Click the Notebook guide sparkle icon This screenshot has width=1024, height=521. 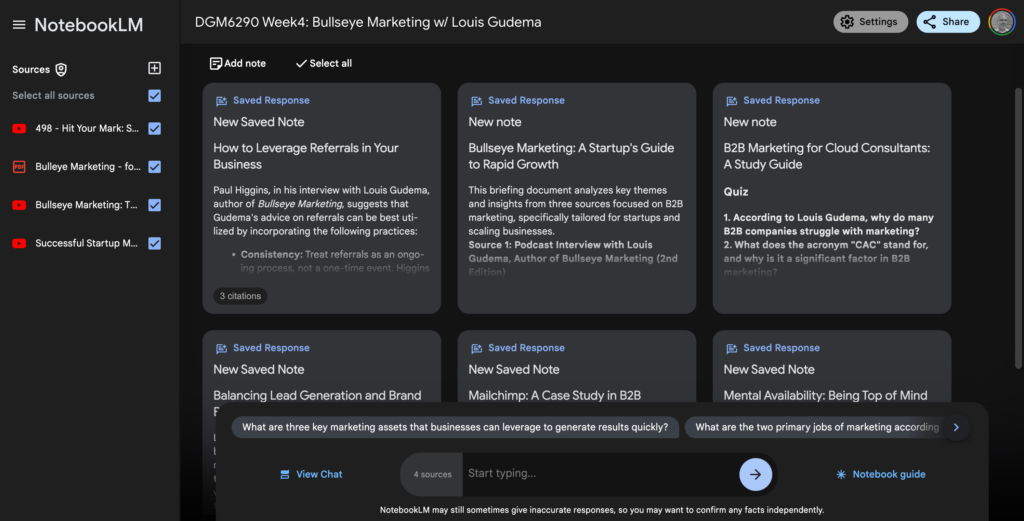click(x=841, y=475)
